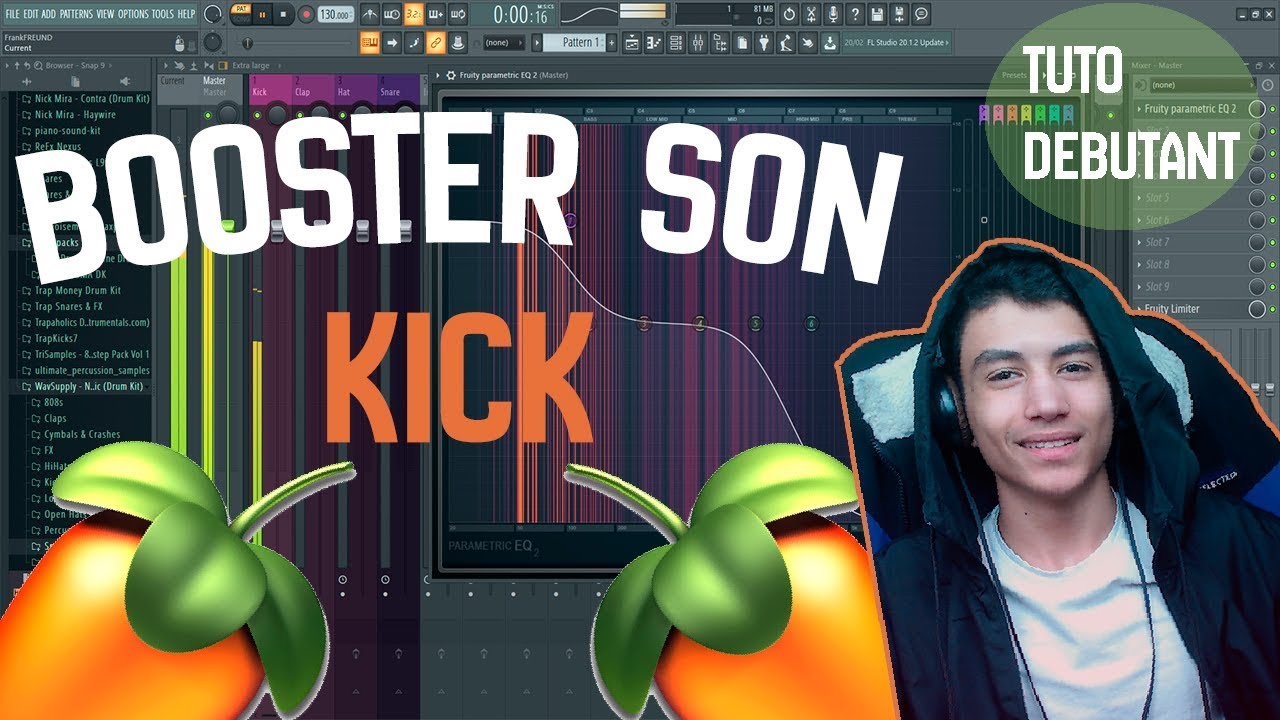Enable wait for input before recording
The height and width of the screenshot is (720, 1280).
coord(392,14)
